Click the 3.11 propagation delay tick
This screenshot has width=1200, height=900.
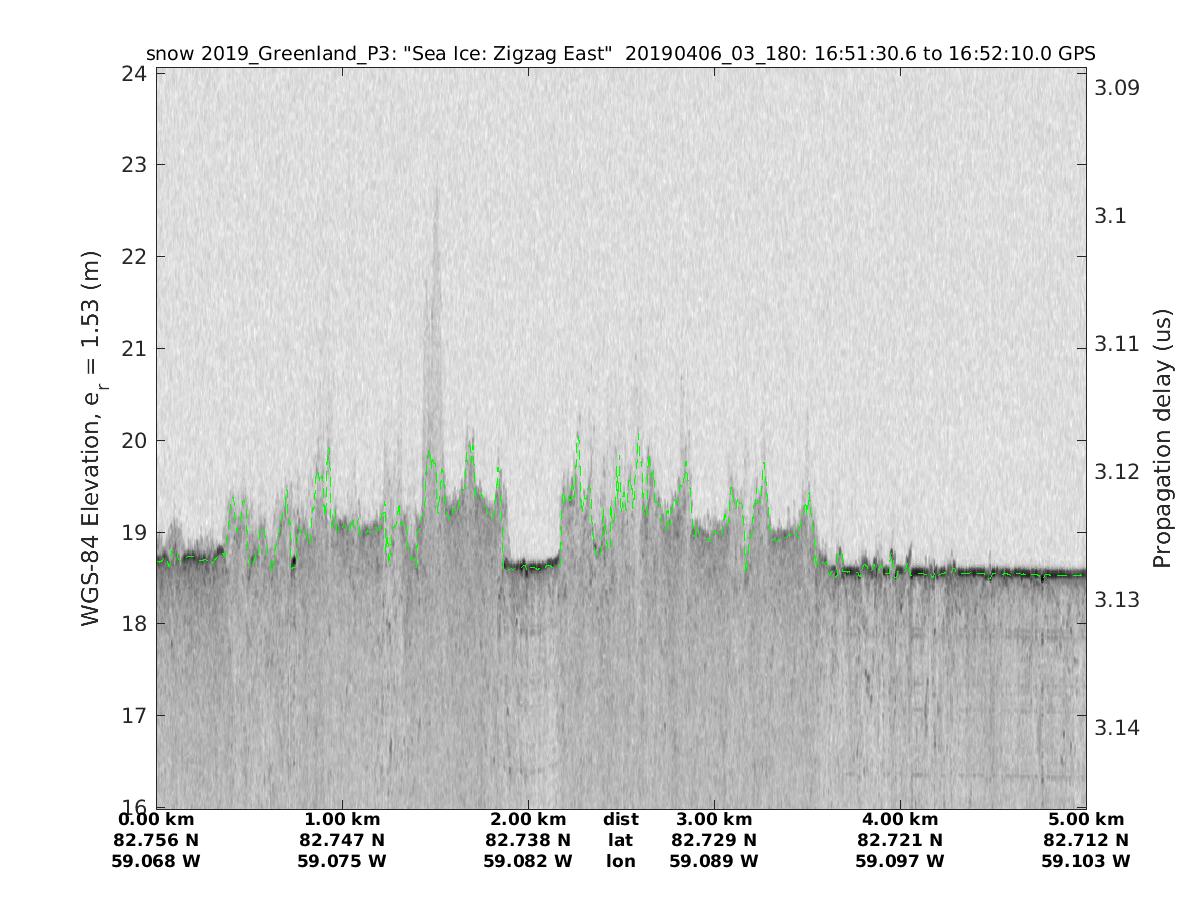click(1117, 344)
